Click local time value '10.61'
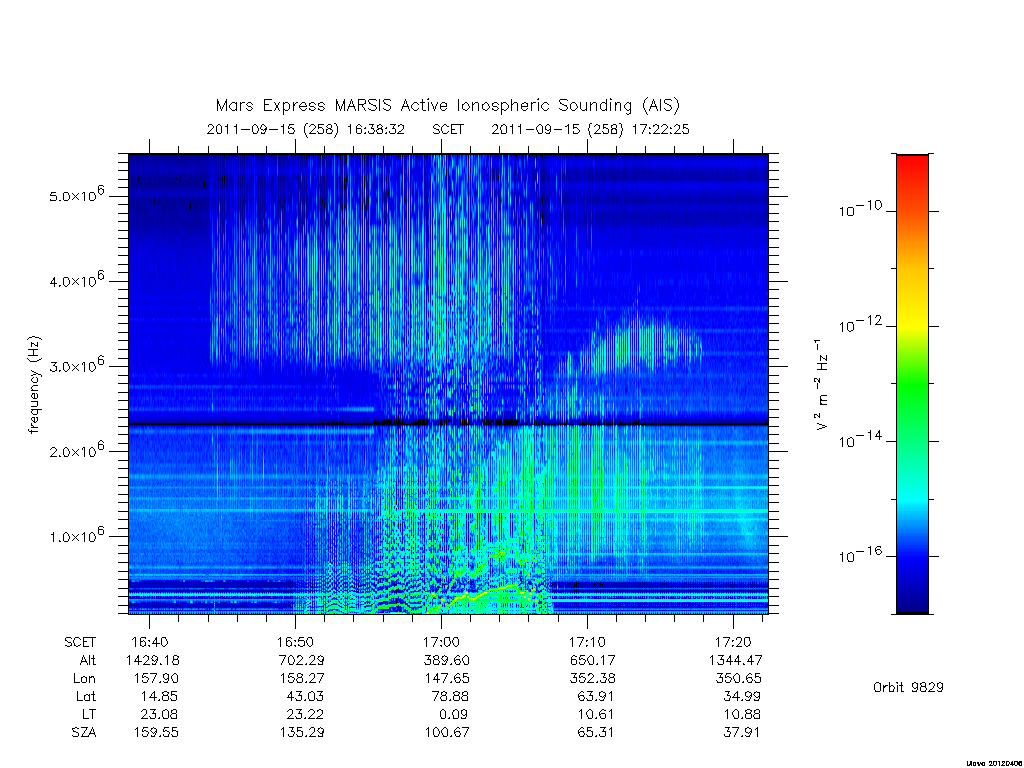 pyautogui.click(x=596, y=714)
